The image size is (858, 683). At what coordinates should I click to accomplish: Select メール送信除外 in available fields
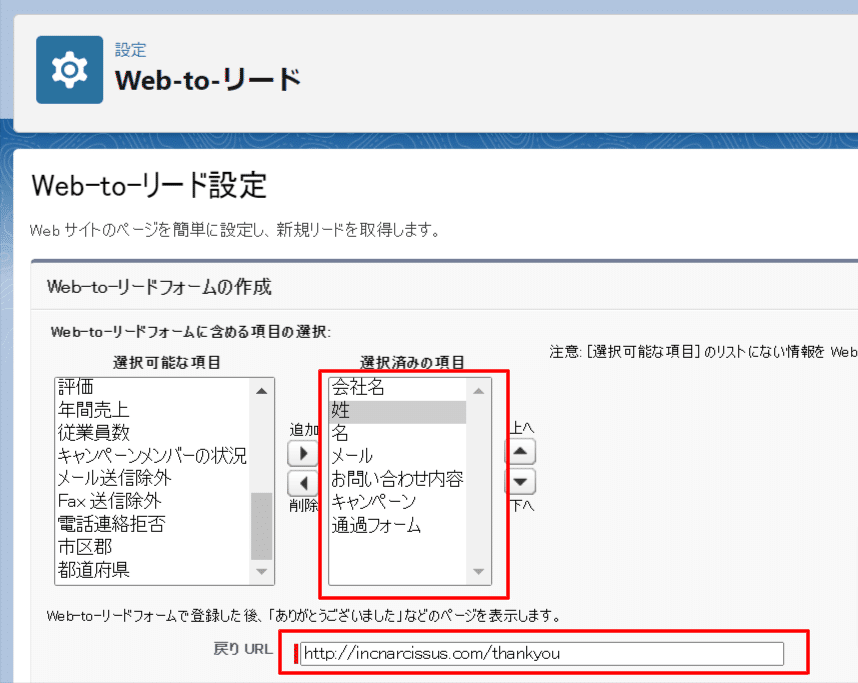[x=153, y=478]
